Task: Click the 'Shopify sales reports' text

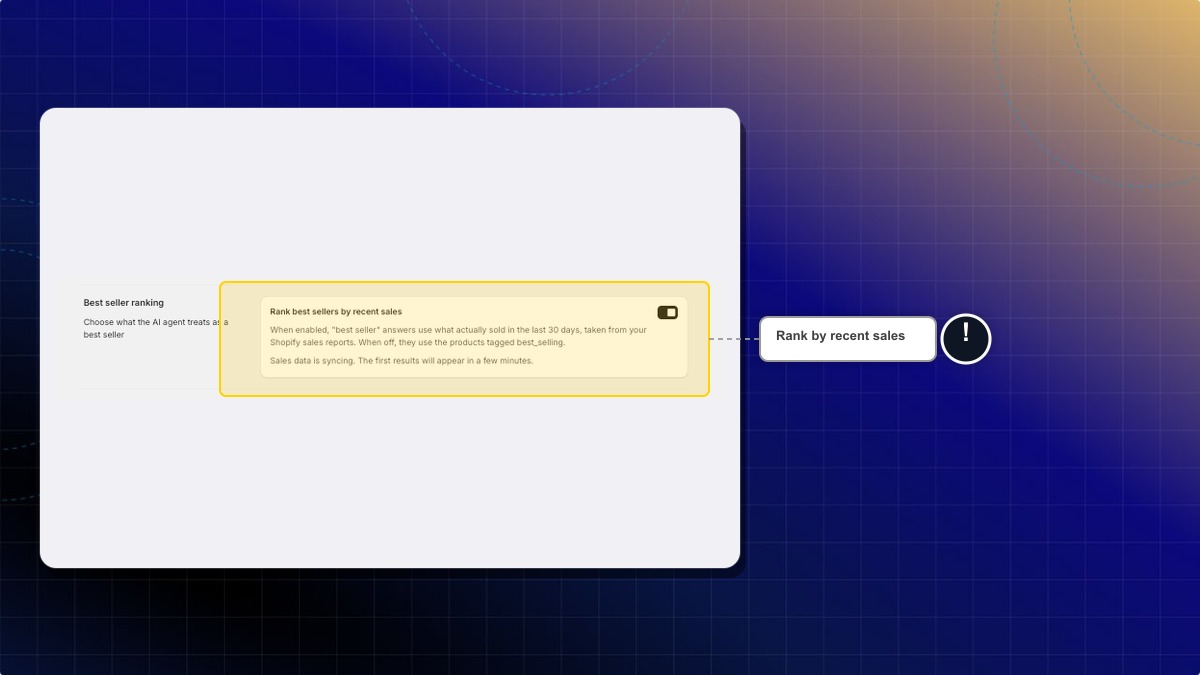Action: click(x=312, y=342)
